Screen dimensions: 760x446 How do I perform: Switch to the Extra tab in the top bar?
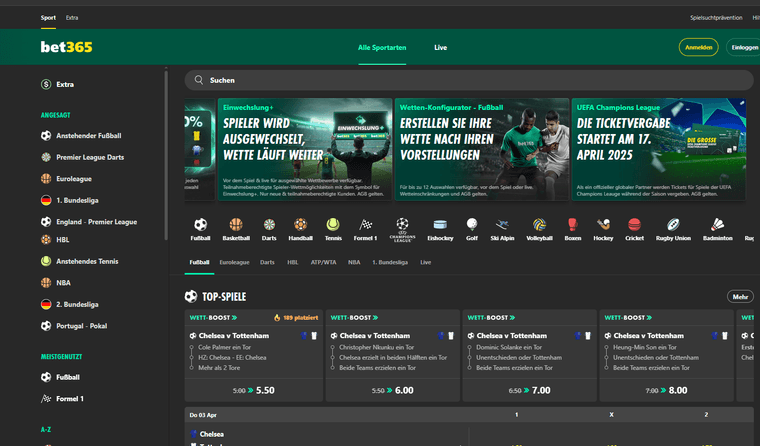click(72, 17)
